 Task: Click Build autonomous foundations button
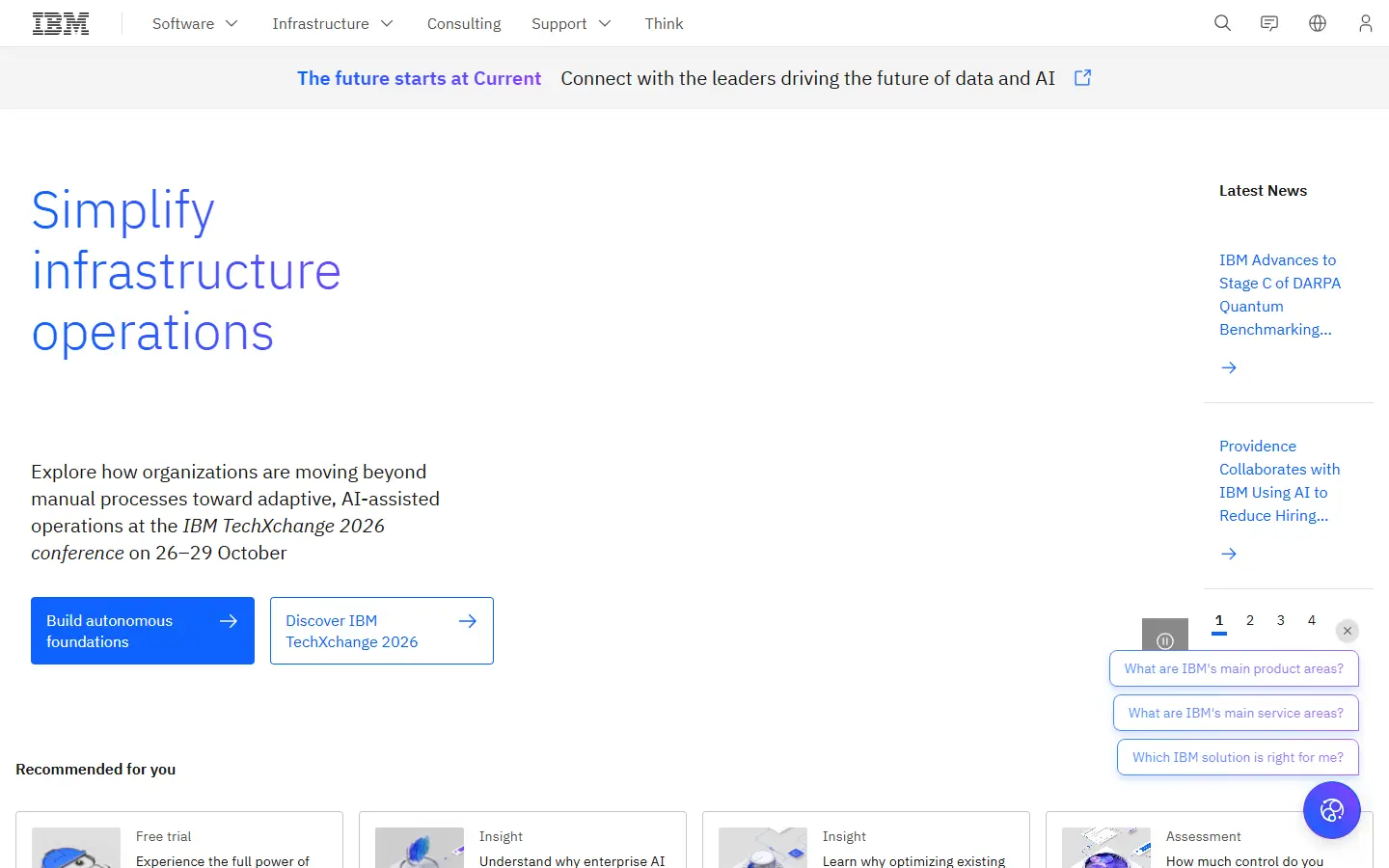pyautogui.click(x=143, y=631)
